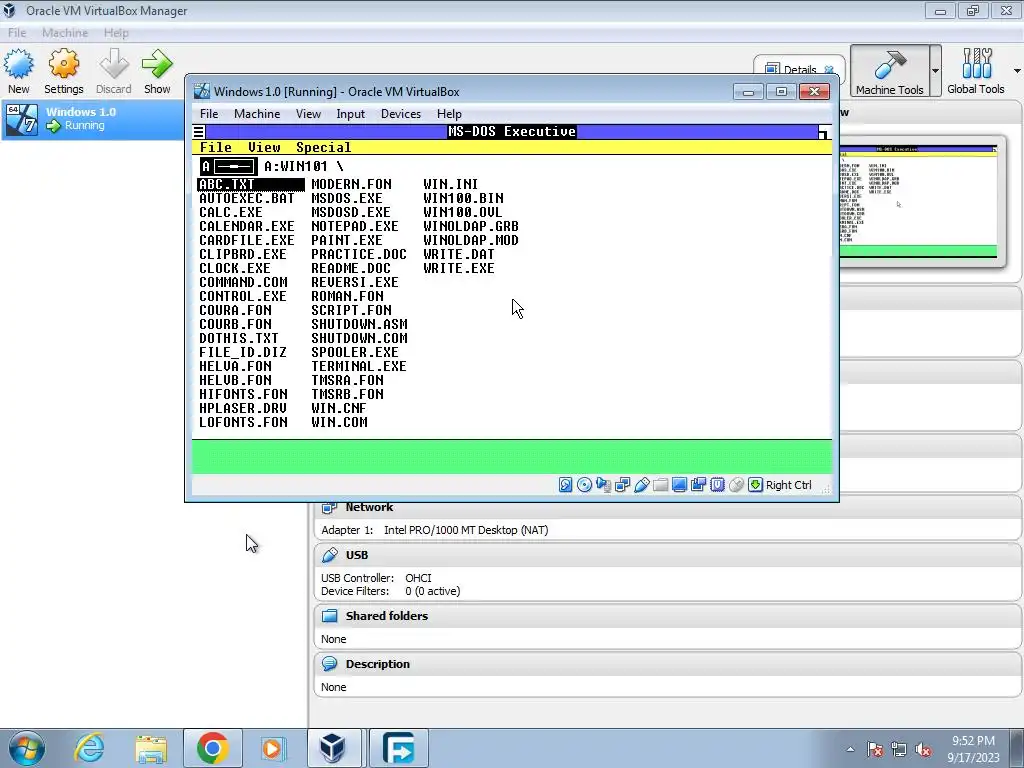Click MS-DOS Executive size box icon

pos(824,132)
